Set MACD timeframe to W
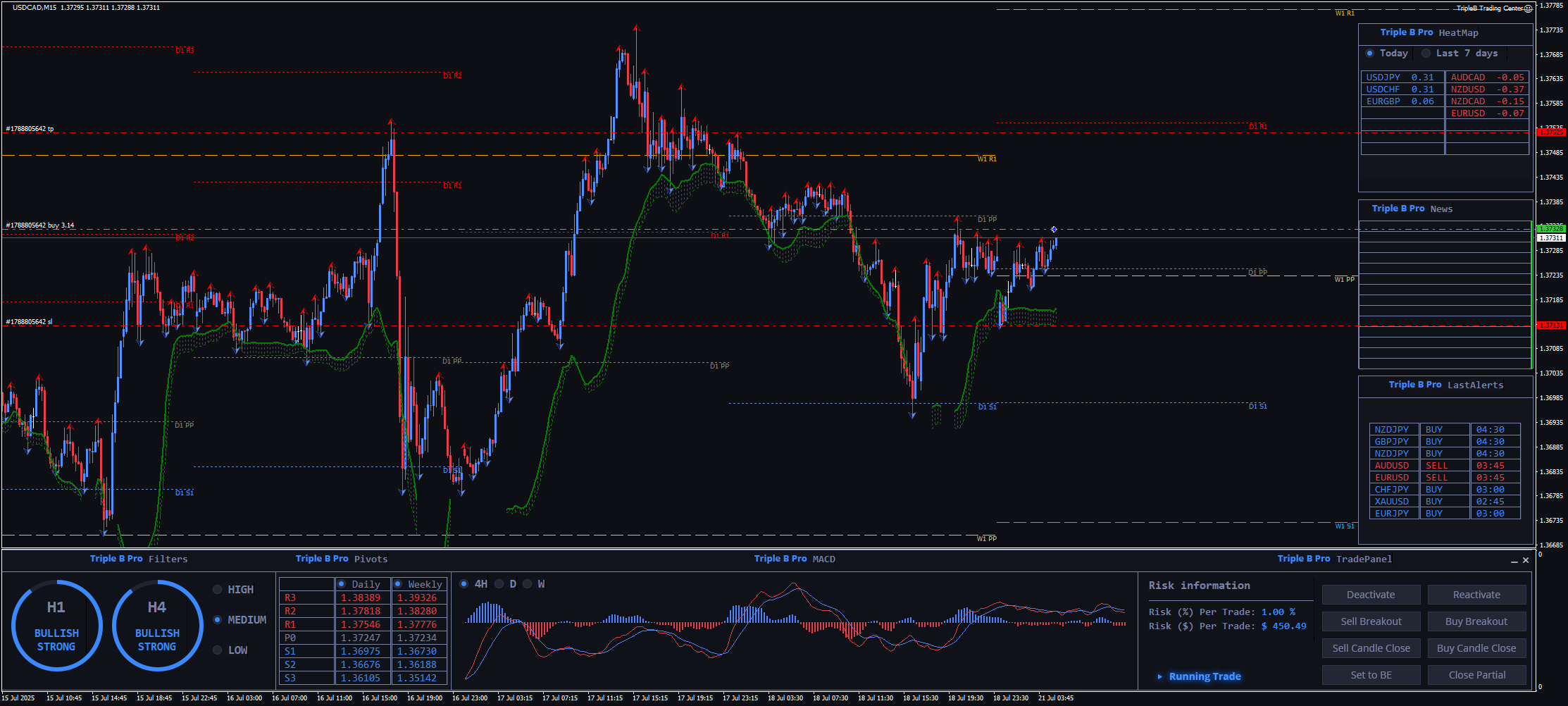This screenshot has width=1568, height=706. (528, 584)
